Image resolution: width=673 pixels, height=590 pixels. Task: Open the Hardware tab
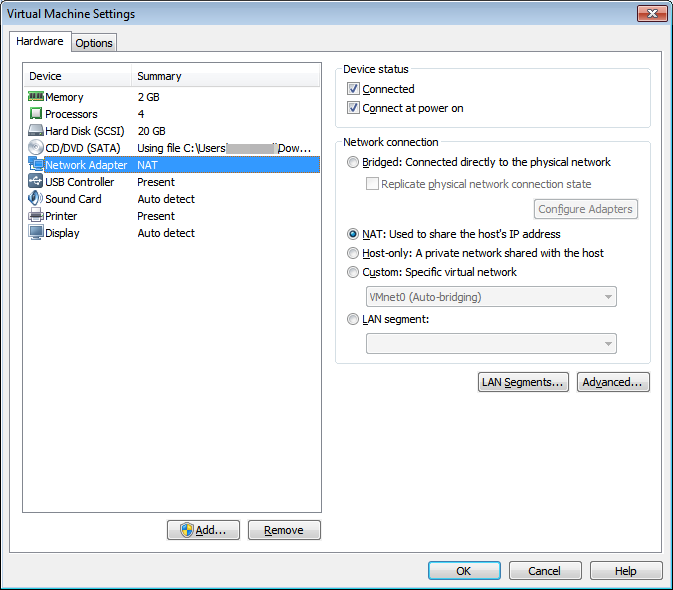point(40,42)
